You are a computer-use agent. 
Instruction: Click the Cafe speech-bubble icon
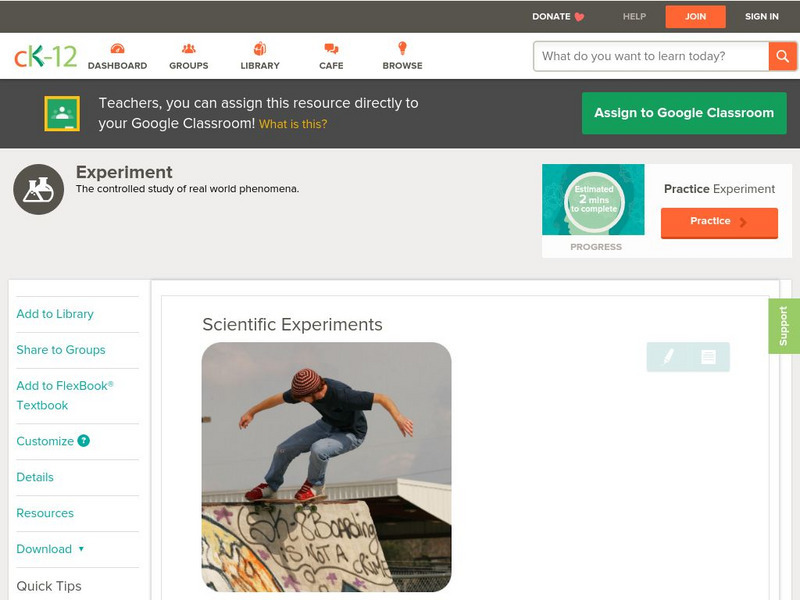click(329, 47)
